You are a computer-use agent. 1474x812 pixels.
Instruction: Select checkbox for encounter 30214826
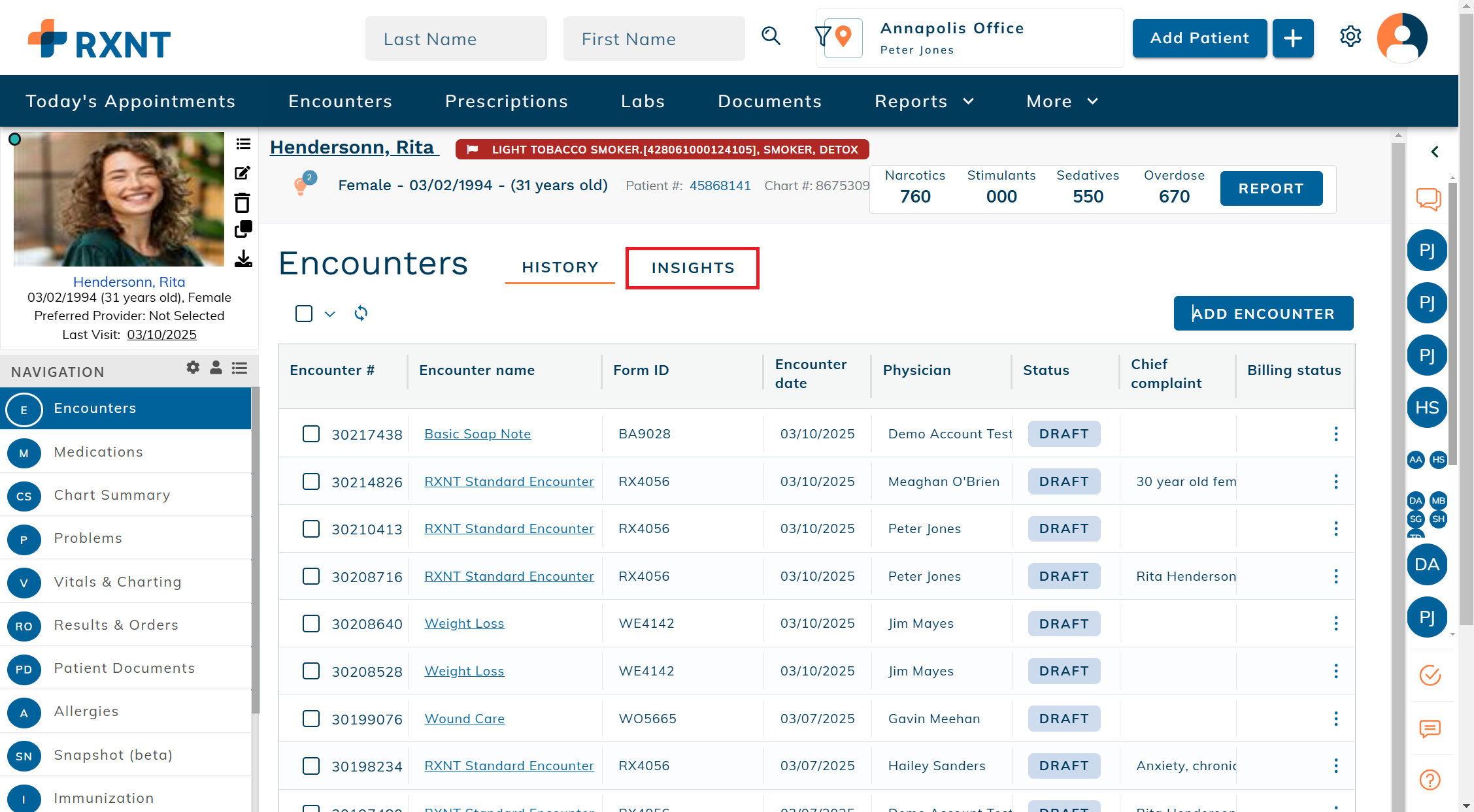pos(311,481)
